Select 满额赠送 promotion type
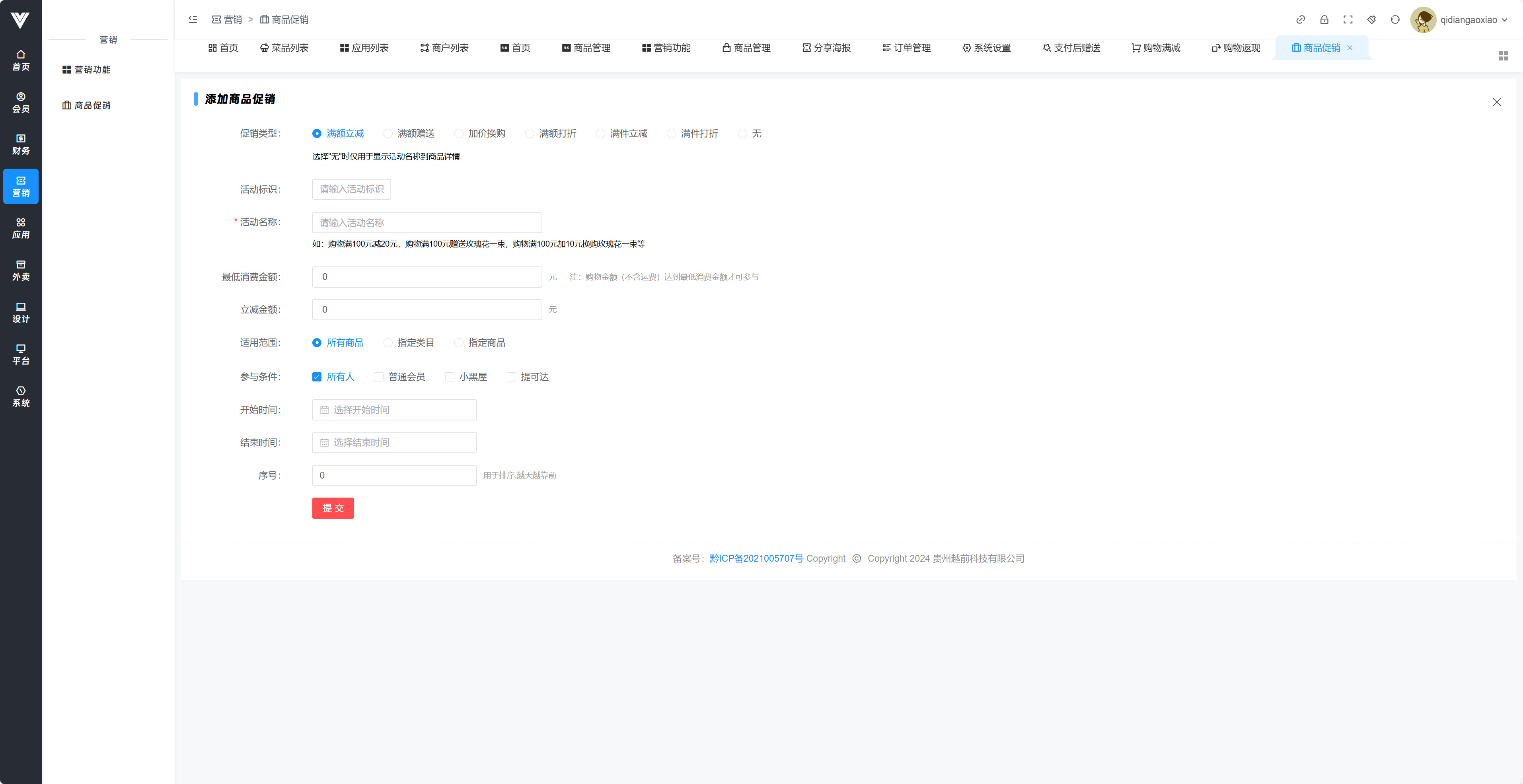 pyautogui.click(x=388, y=134)
